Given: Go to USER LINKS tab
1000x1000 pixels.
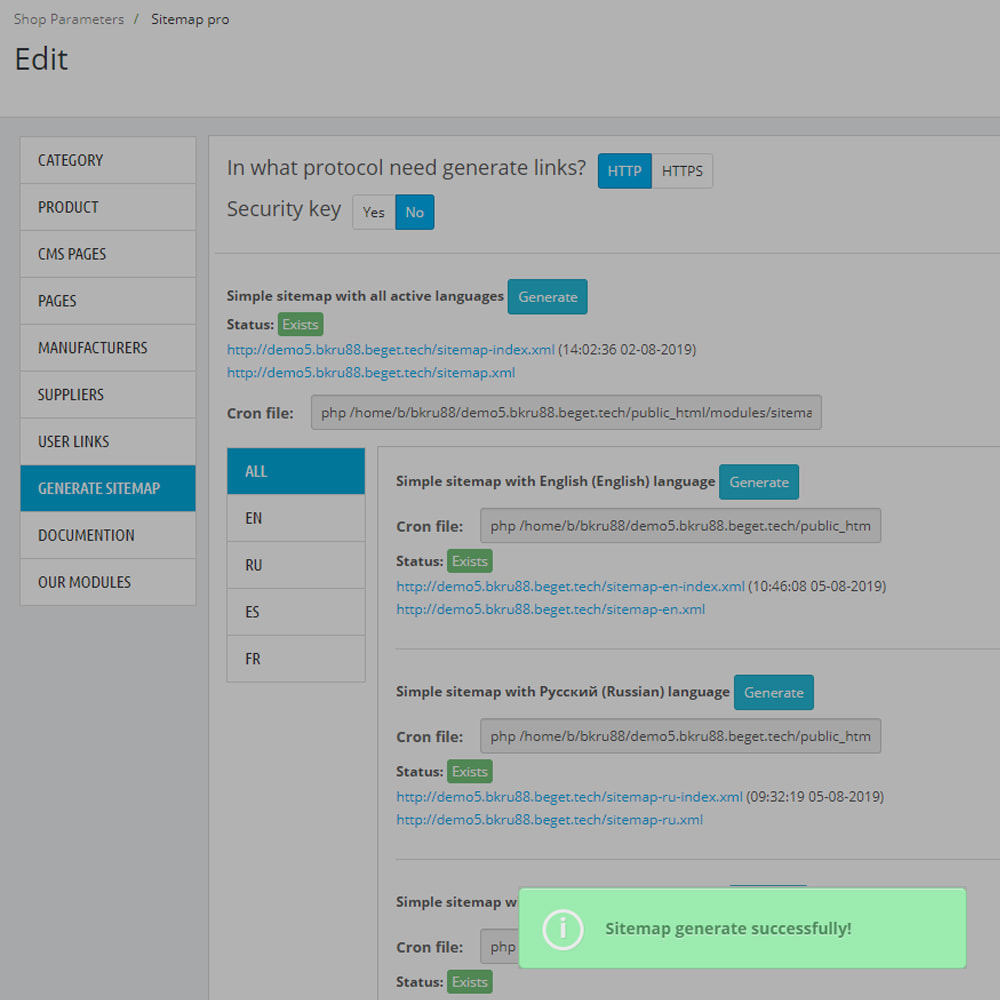Looking at the screenshot, I should point(108,441).
